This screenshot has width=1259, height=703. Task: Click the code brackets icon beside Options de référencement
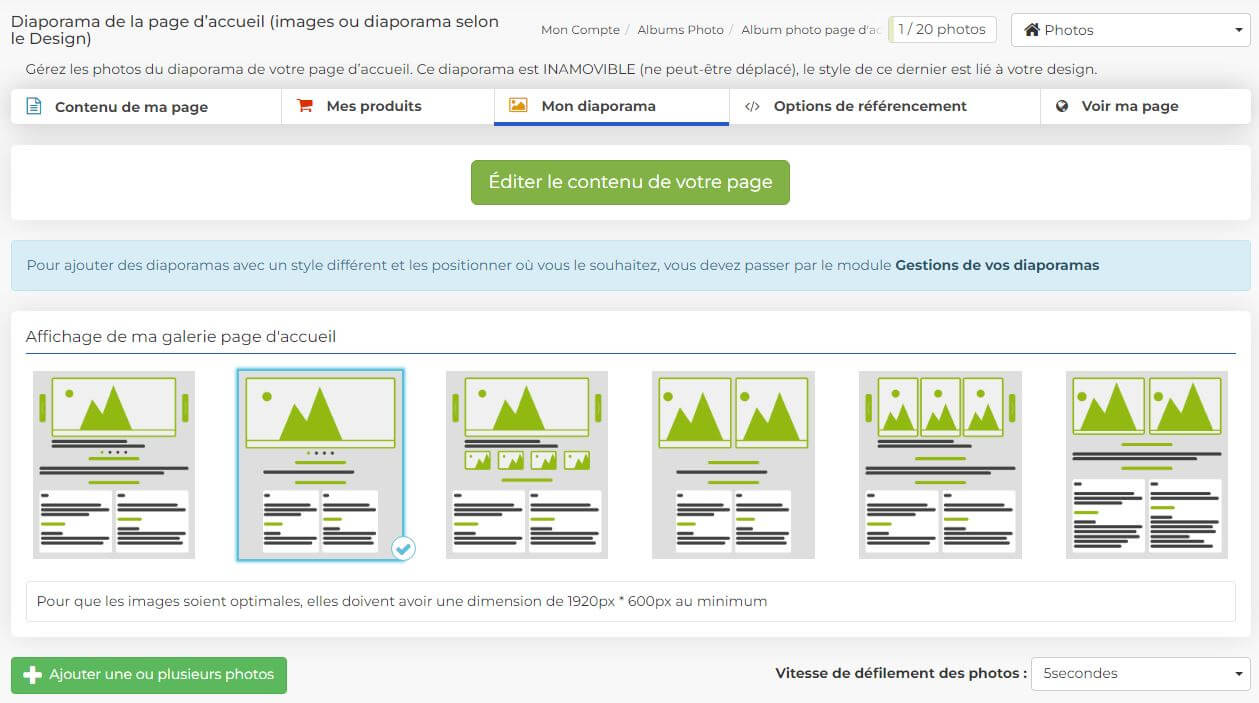[x=753, y=106]
